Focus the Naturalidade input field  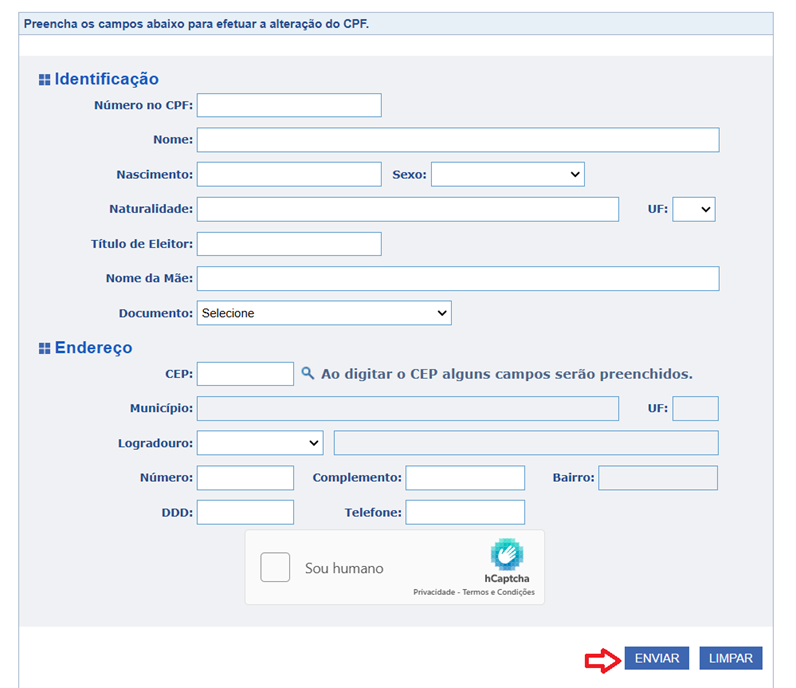coord(408,209)
